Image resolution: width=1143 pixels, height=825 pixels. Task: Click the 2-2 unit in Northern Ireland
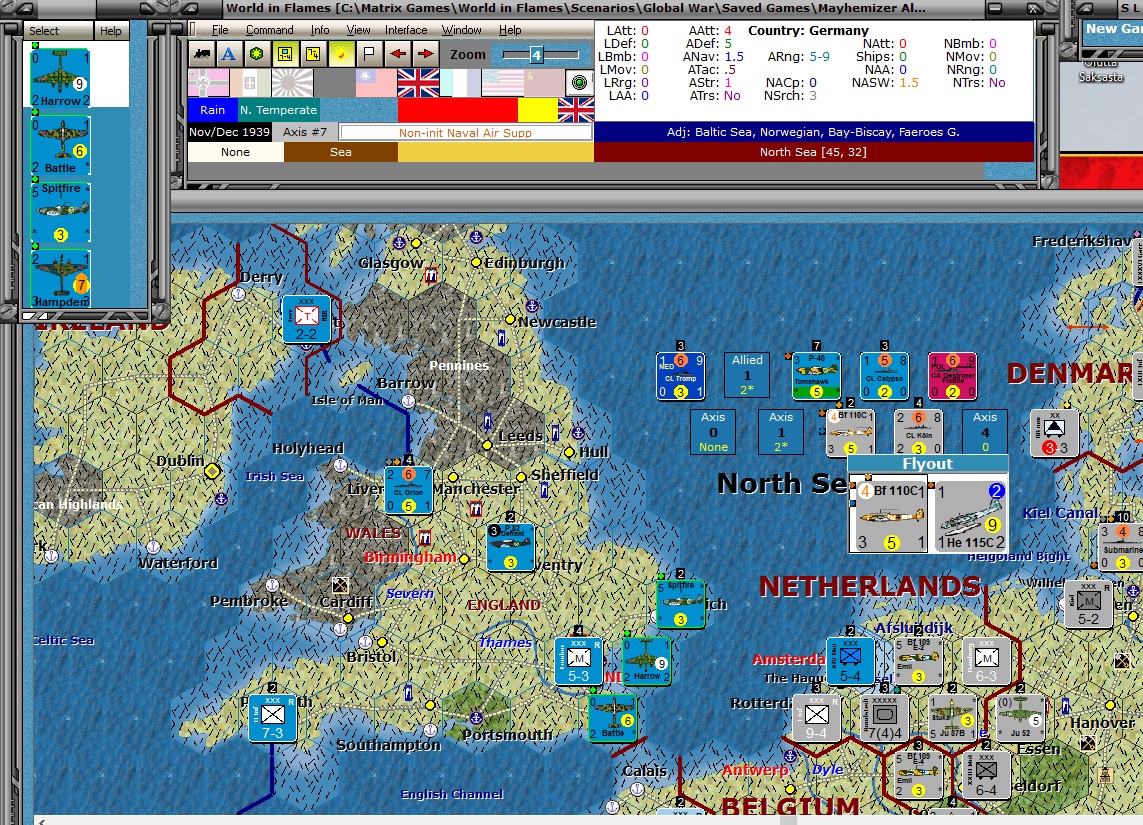click(306, 319)
